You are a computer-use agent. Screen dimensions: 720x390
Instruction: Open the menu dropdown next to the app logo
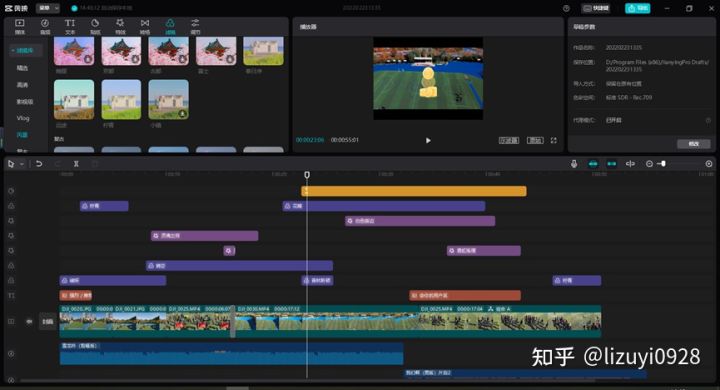pos(48,8)
